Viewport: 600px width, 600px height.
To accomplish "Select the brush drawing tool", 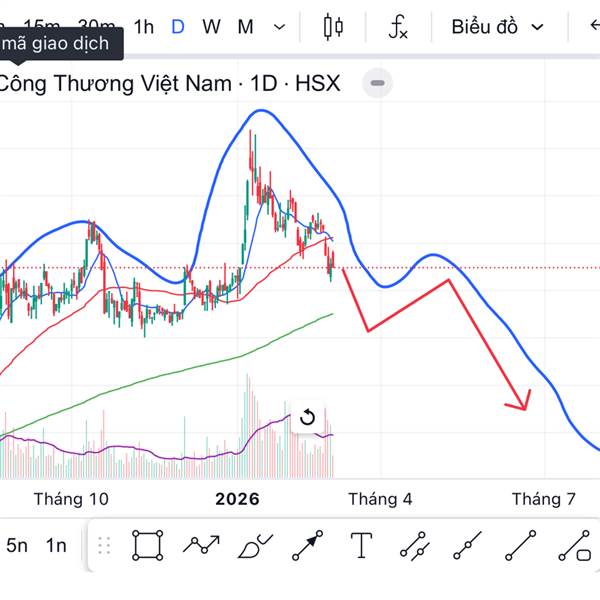I will 255,545.
